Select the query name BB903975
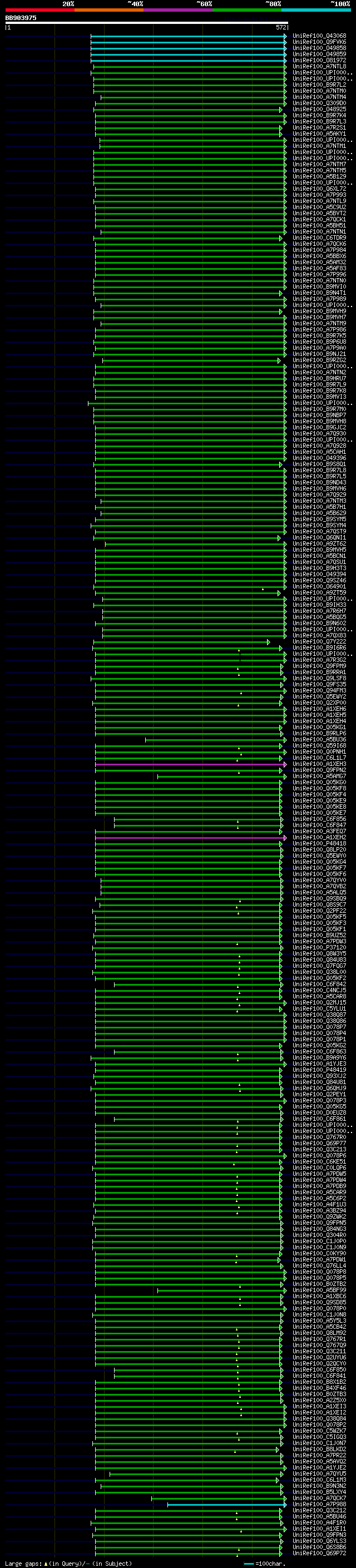This screenshot has width=356, height=1568. pyautogui.click(x=21, y=18)
